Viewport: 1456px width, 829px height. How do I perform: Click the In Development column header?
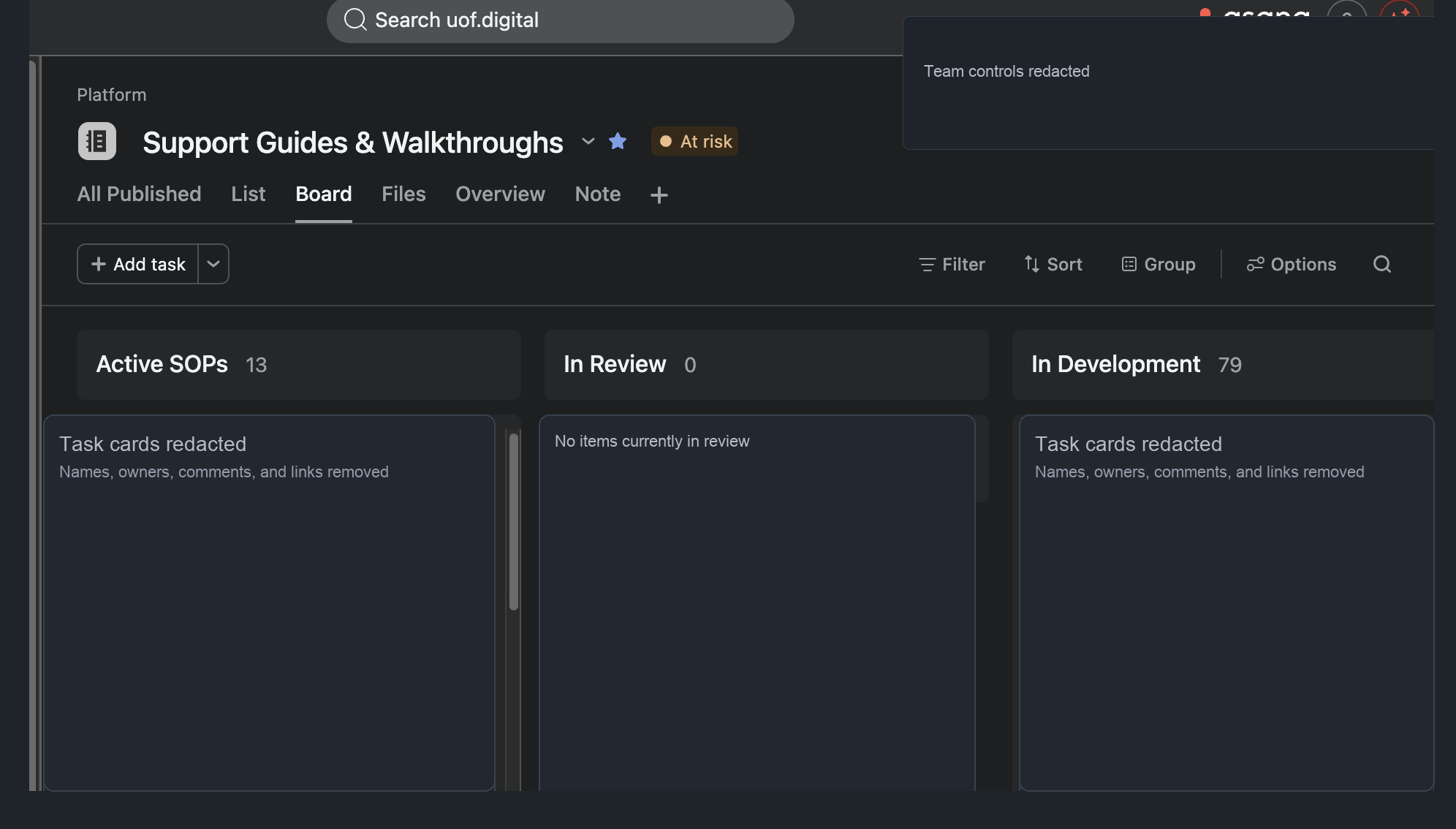pos(1223,364)
